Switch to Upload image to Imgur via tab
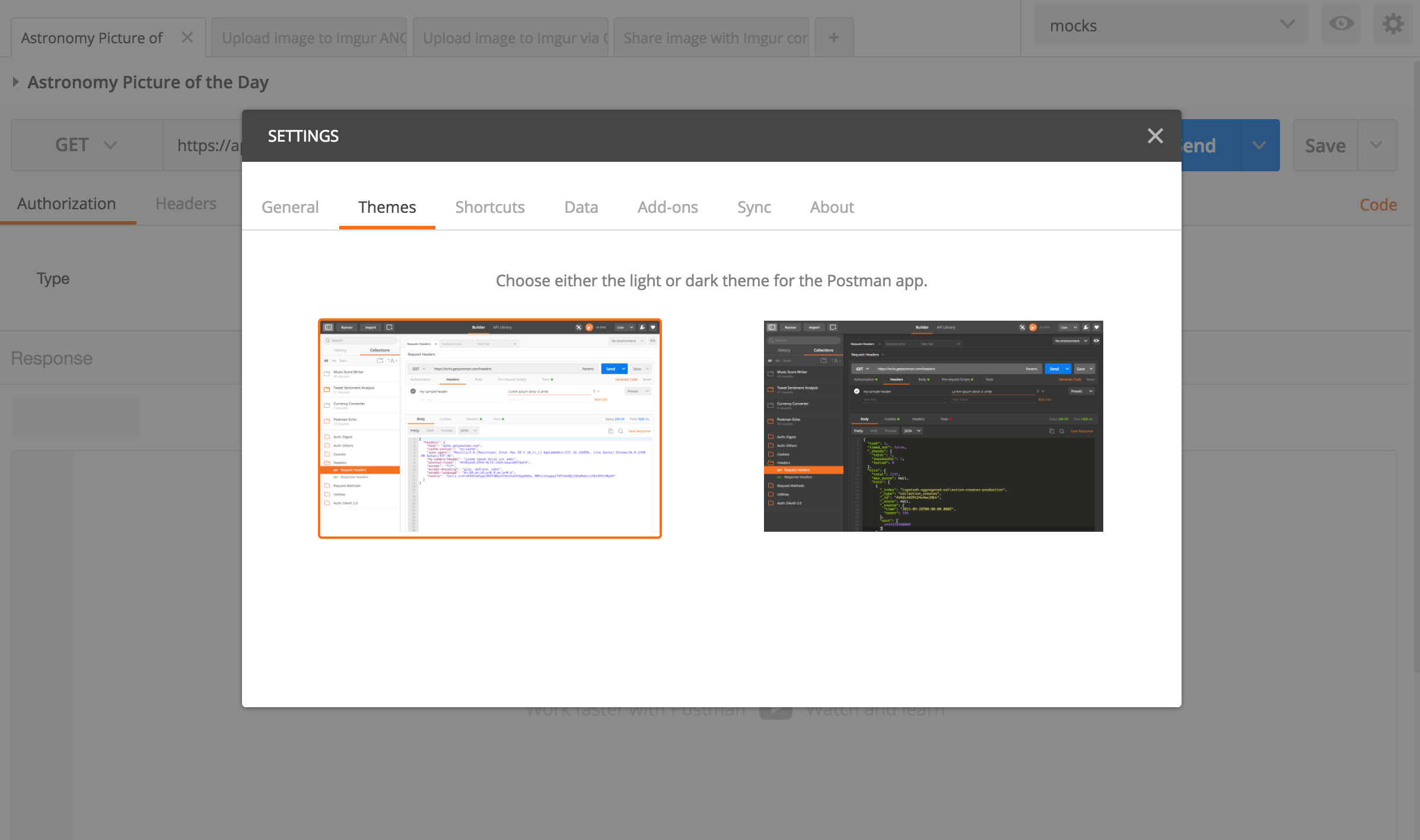The width and height of the screenshot is (1420, 840). 511,37
